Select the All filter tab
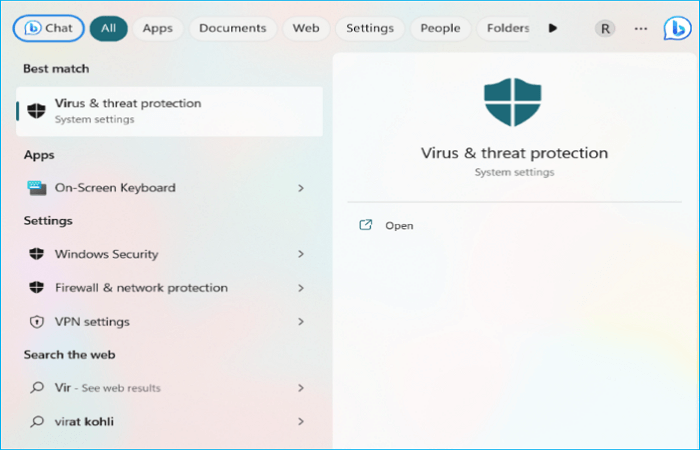This screenshot has height=450, width=700. click(x=108, y=28)
